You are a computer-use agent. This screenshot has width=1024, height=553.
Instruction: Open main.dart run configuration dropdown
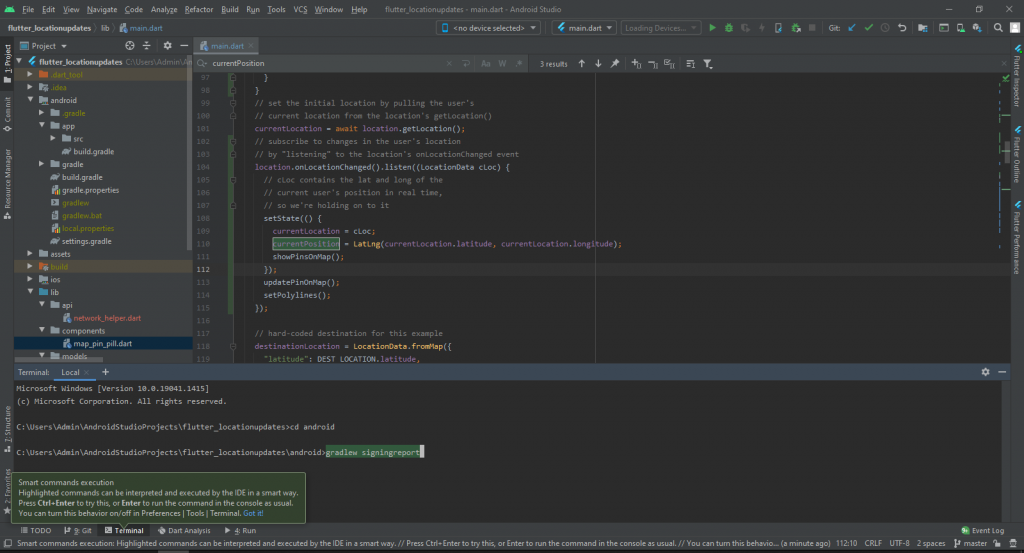[584, 28]
